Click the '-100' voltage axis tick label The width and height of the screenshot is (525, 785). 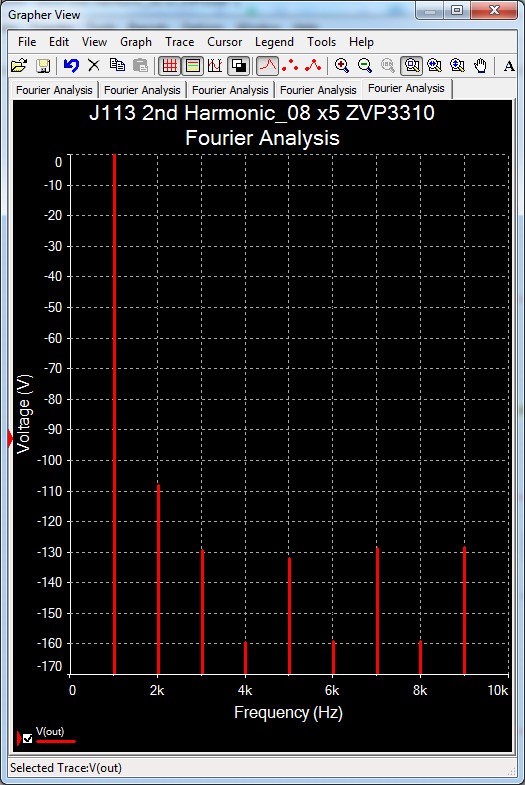coord(49,461)
